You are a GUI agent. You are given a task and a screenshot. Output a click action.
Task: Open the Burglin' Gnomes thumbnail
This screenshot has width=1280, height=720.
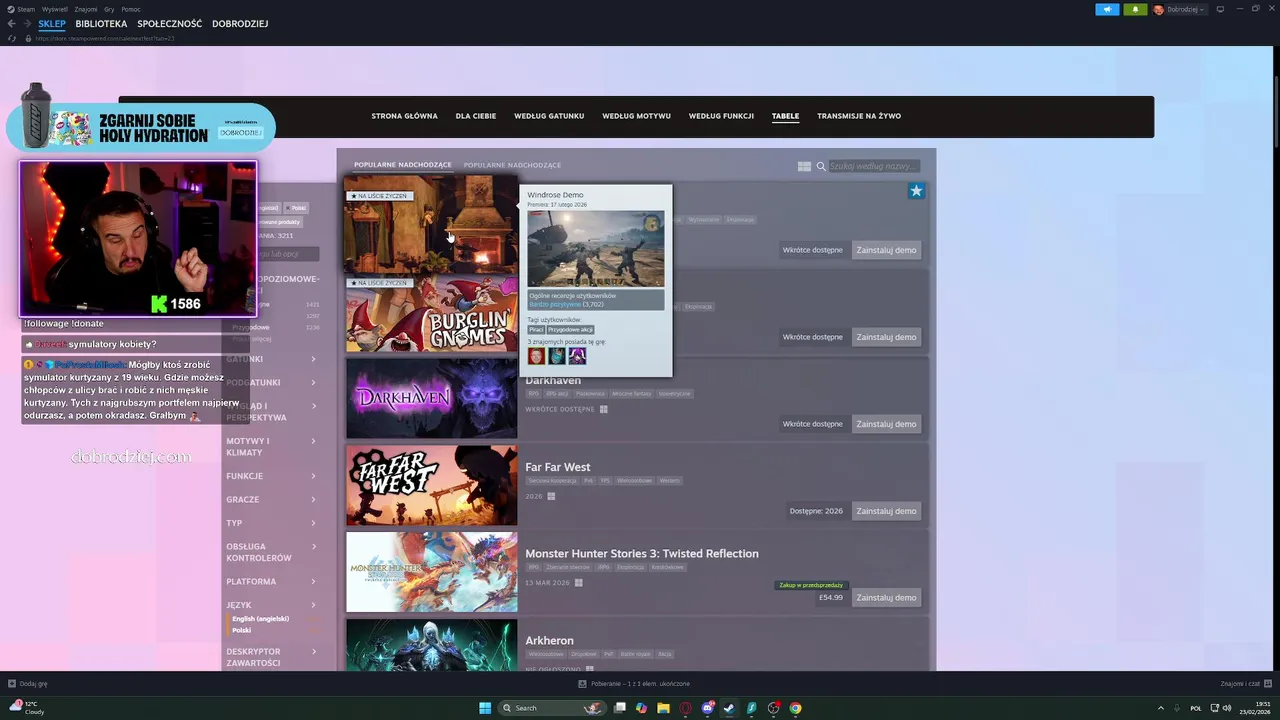click(x=432, y=313)
